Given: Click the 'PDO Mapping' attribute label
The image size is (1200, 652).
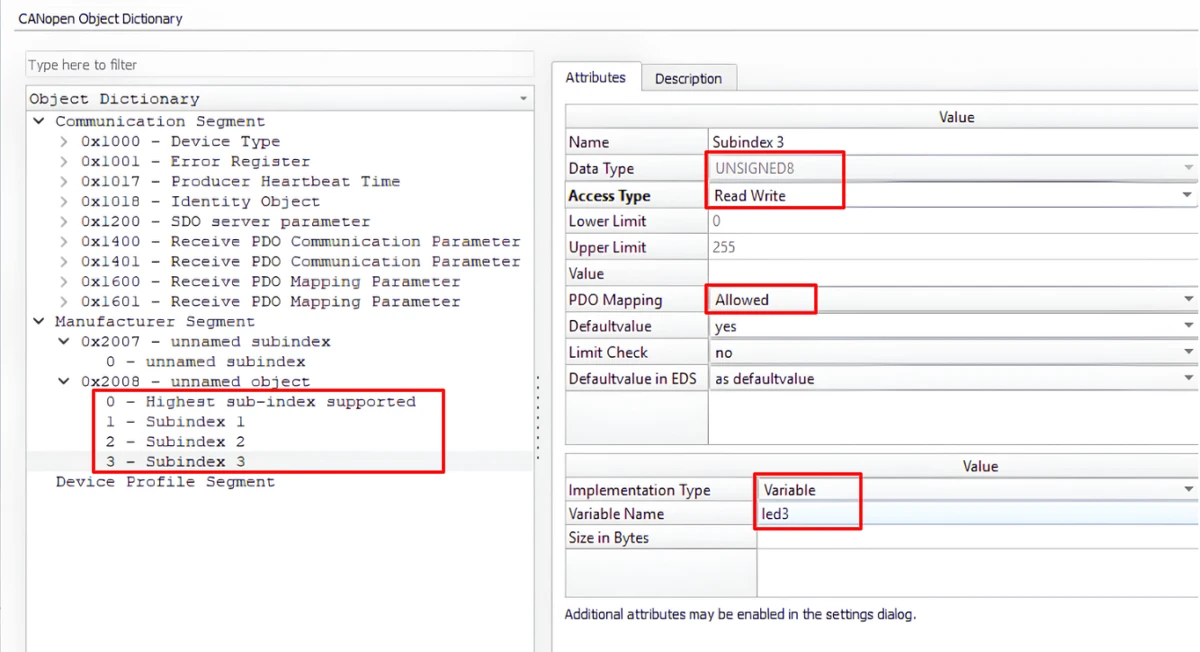Looking at the screenshot, I should tap(615, 300).
